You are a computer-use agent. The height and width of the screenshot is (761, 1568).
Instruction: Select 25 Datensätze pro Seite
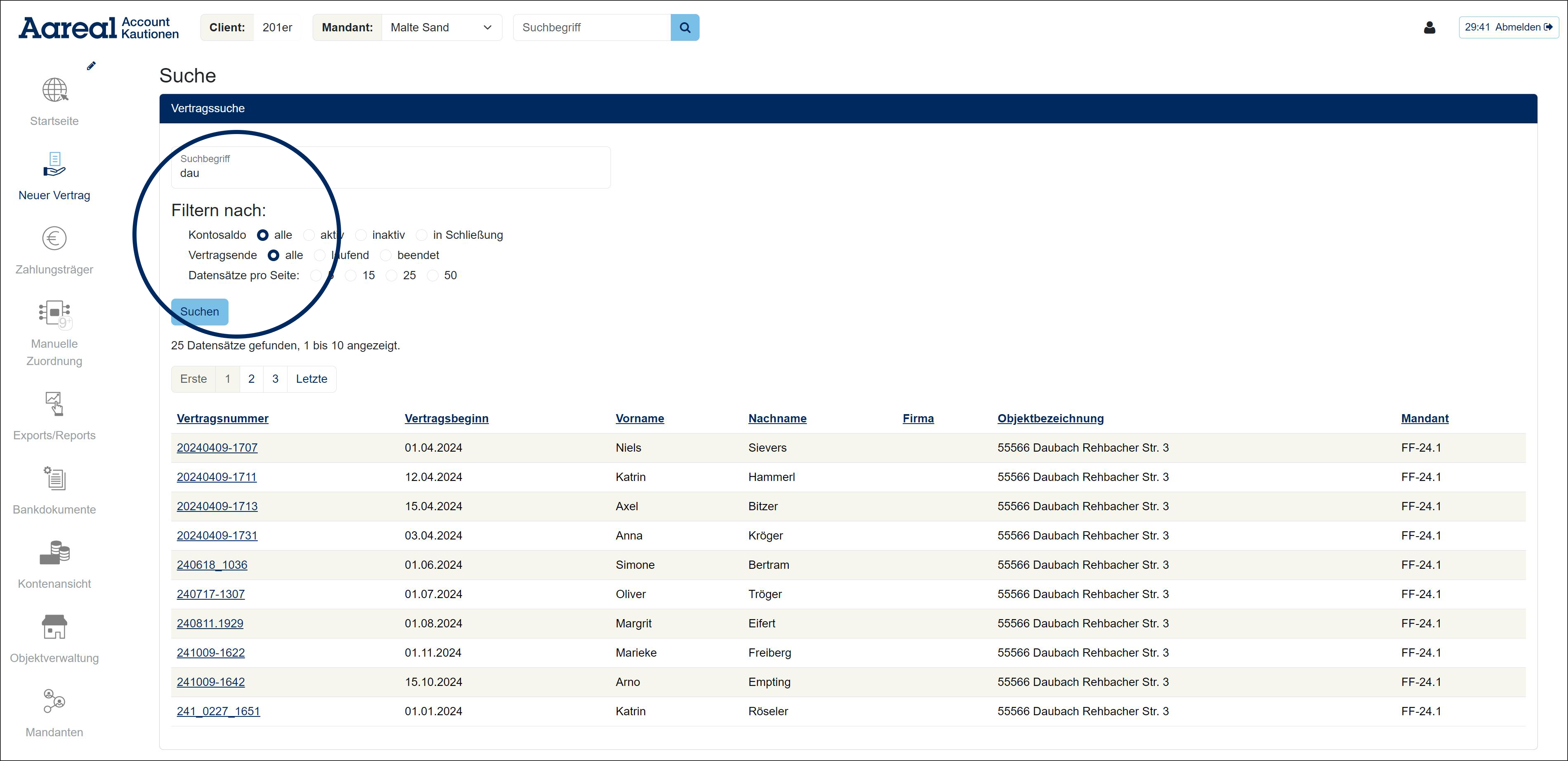(392, 276)
